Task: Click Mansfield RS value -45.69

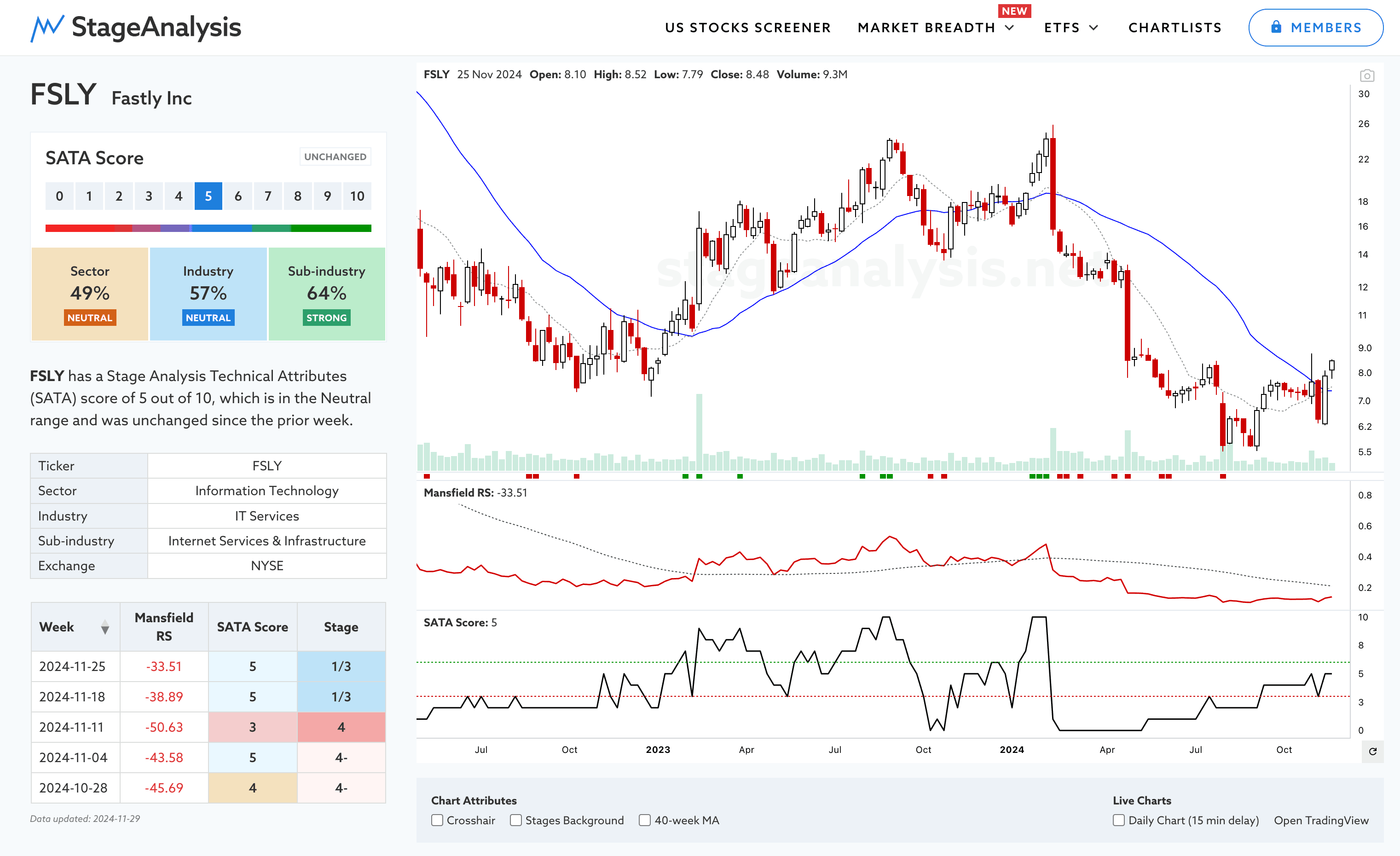Action: tap(164, 788)
